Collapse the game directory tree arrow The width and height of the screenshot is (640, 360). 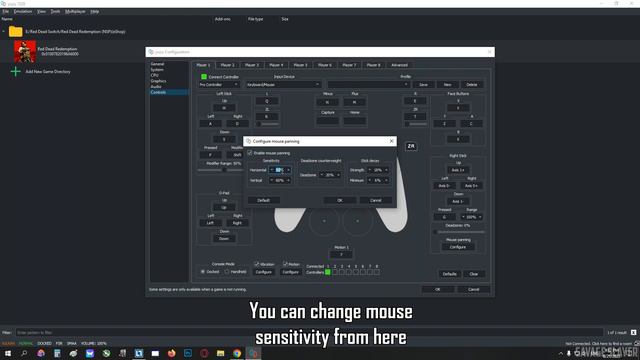pos(4,31)
